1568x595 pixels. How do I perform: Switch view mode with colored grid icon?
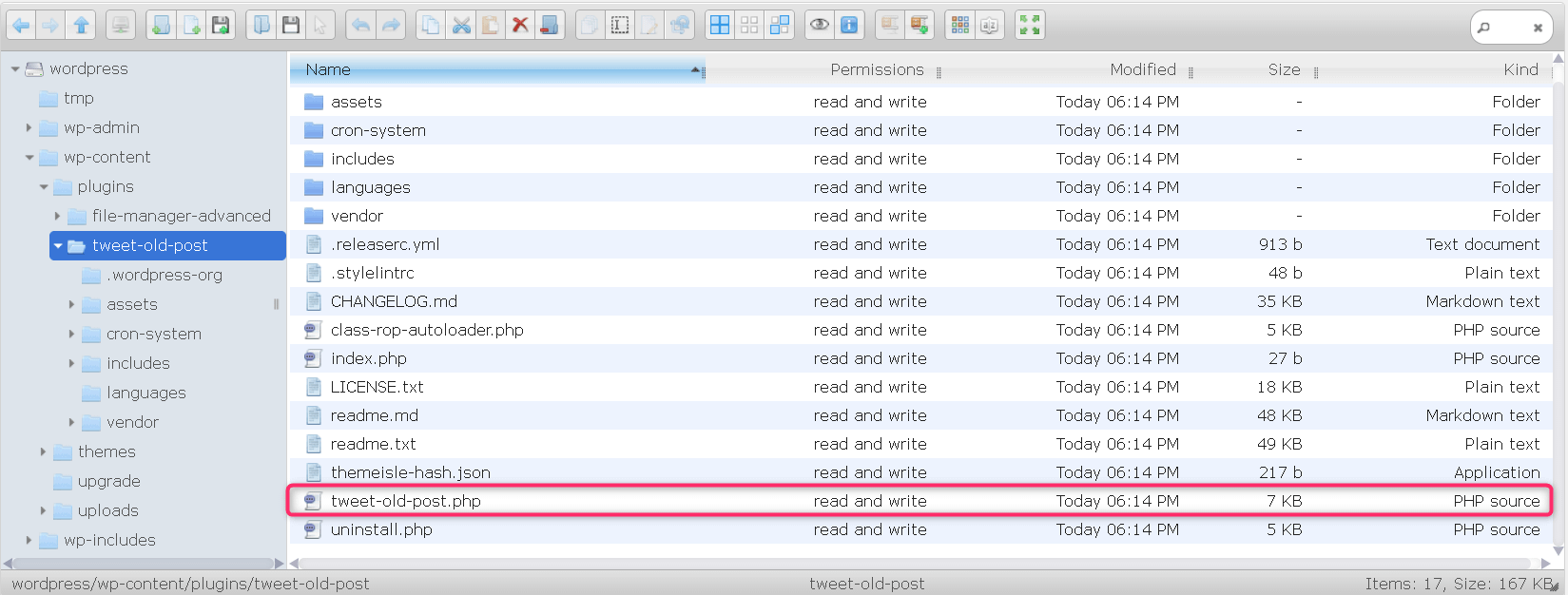[x=960, y=26]
